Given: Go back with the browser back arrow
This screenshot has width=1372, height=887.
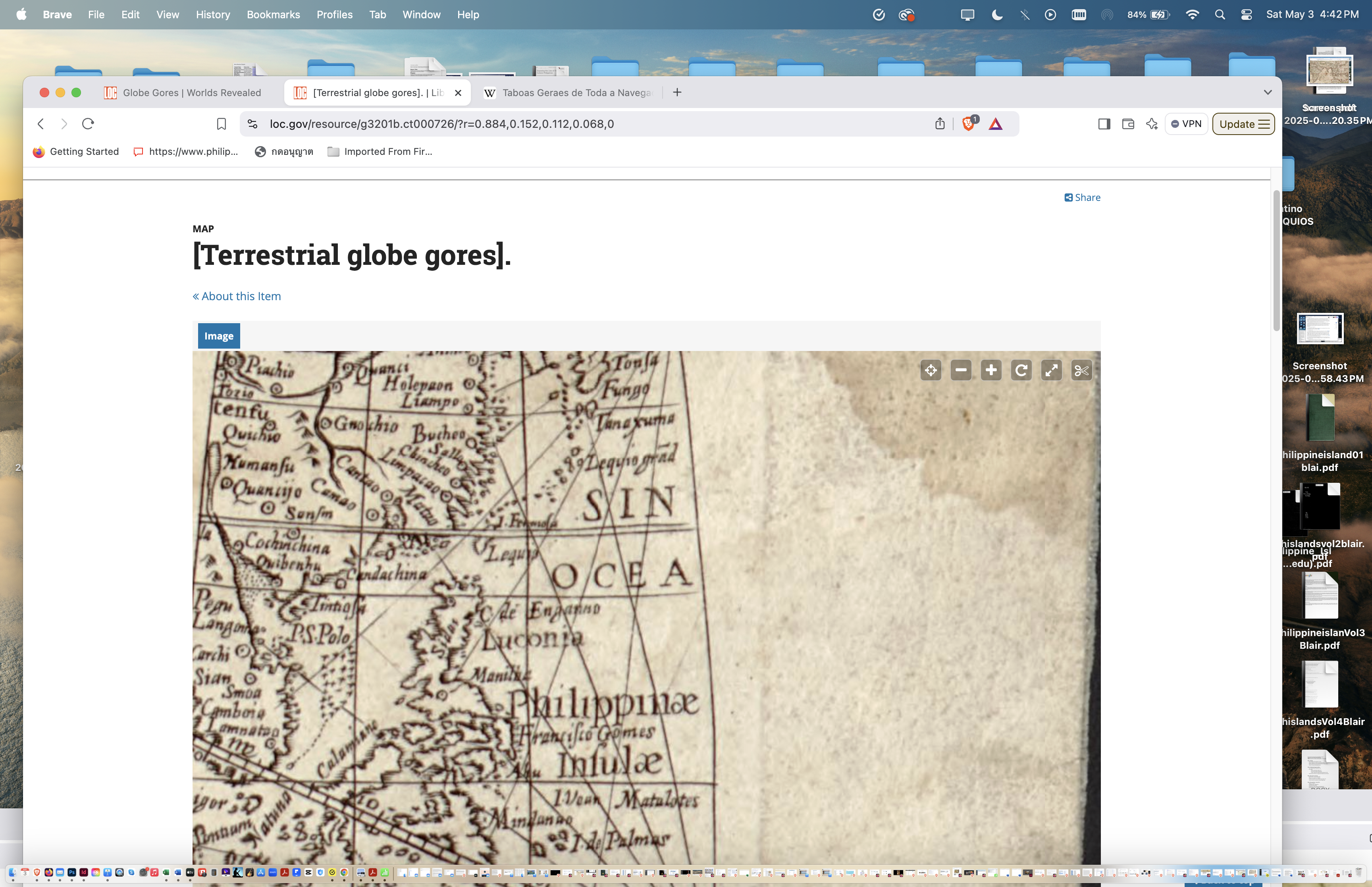Looking at the screenshot, I should point(40,124).
